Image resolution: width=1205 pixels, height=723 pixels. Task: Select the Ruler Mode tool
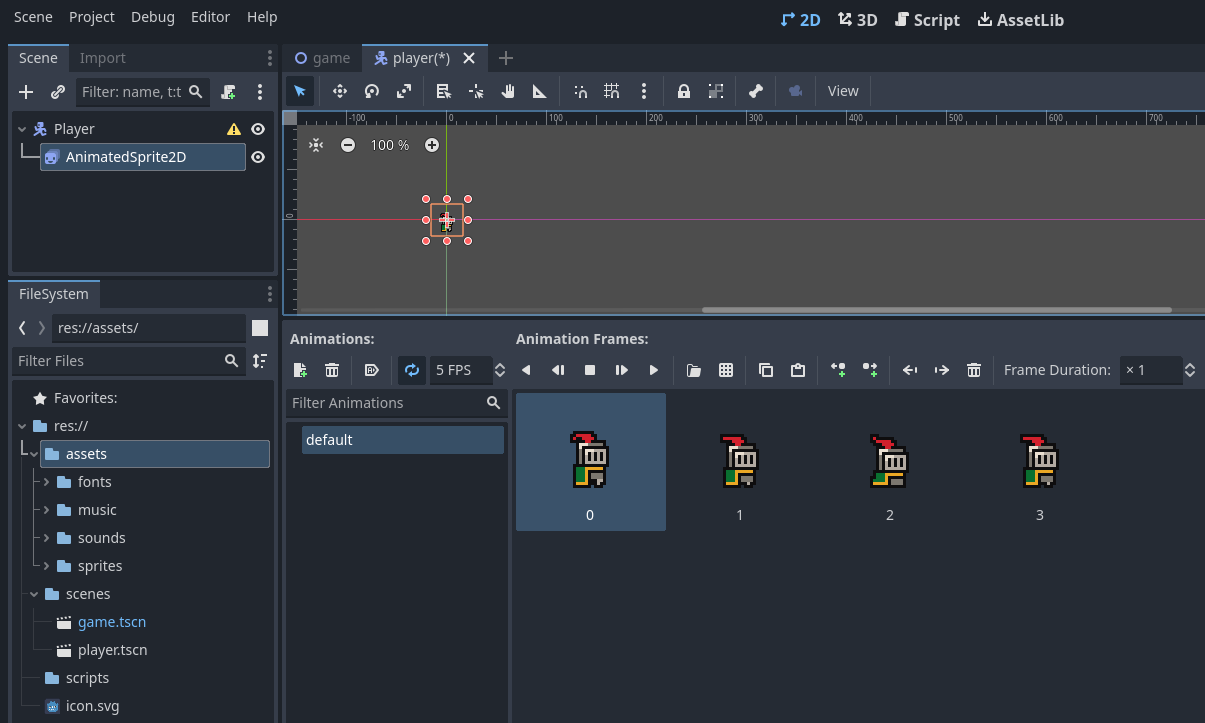pyautogui.click(x=540, y=91)
